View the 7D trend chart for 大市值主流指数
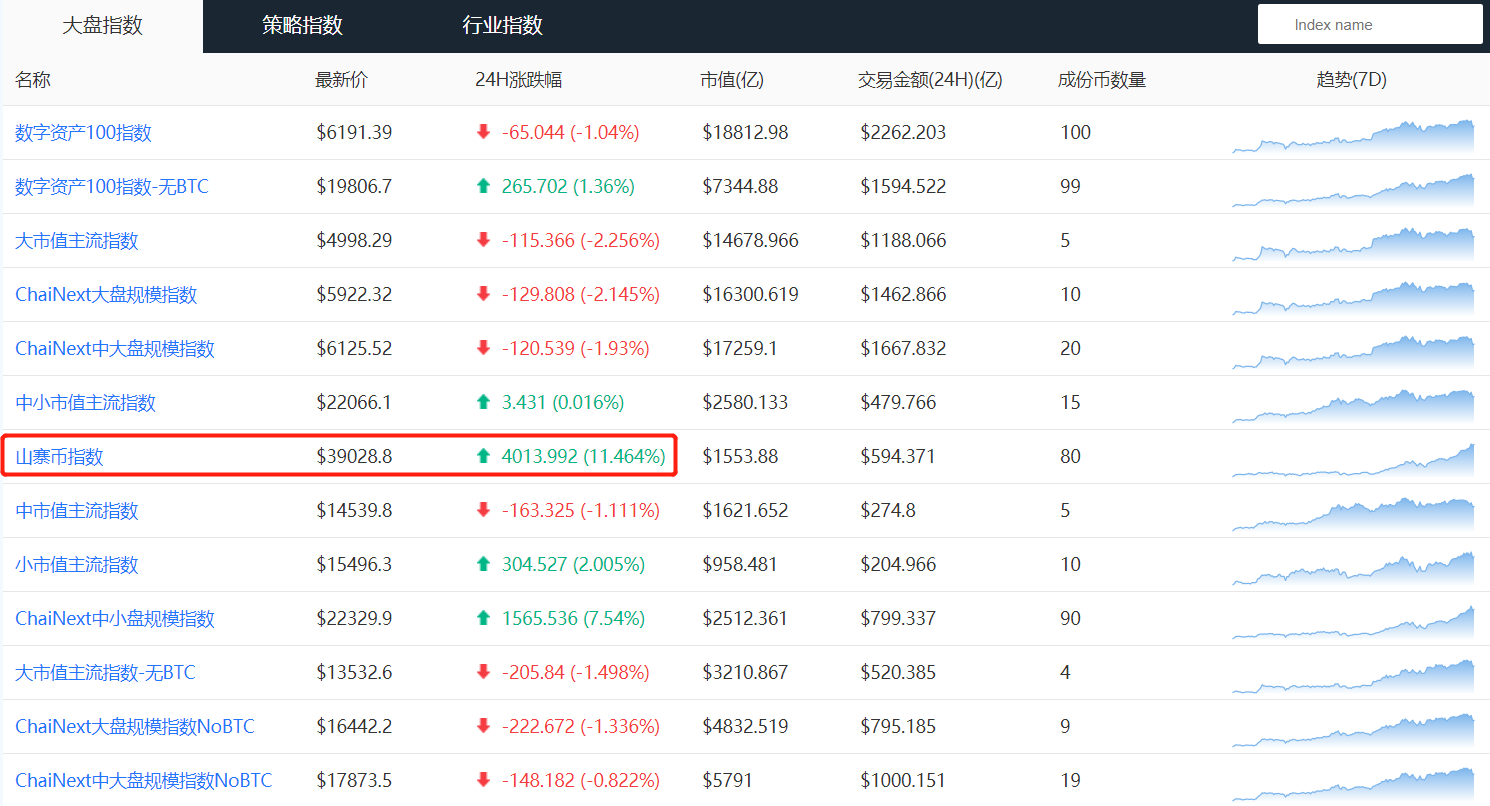Viewport: 1490px width, 806px height. click(x=1353, y=244)
